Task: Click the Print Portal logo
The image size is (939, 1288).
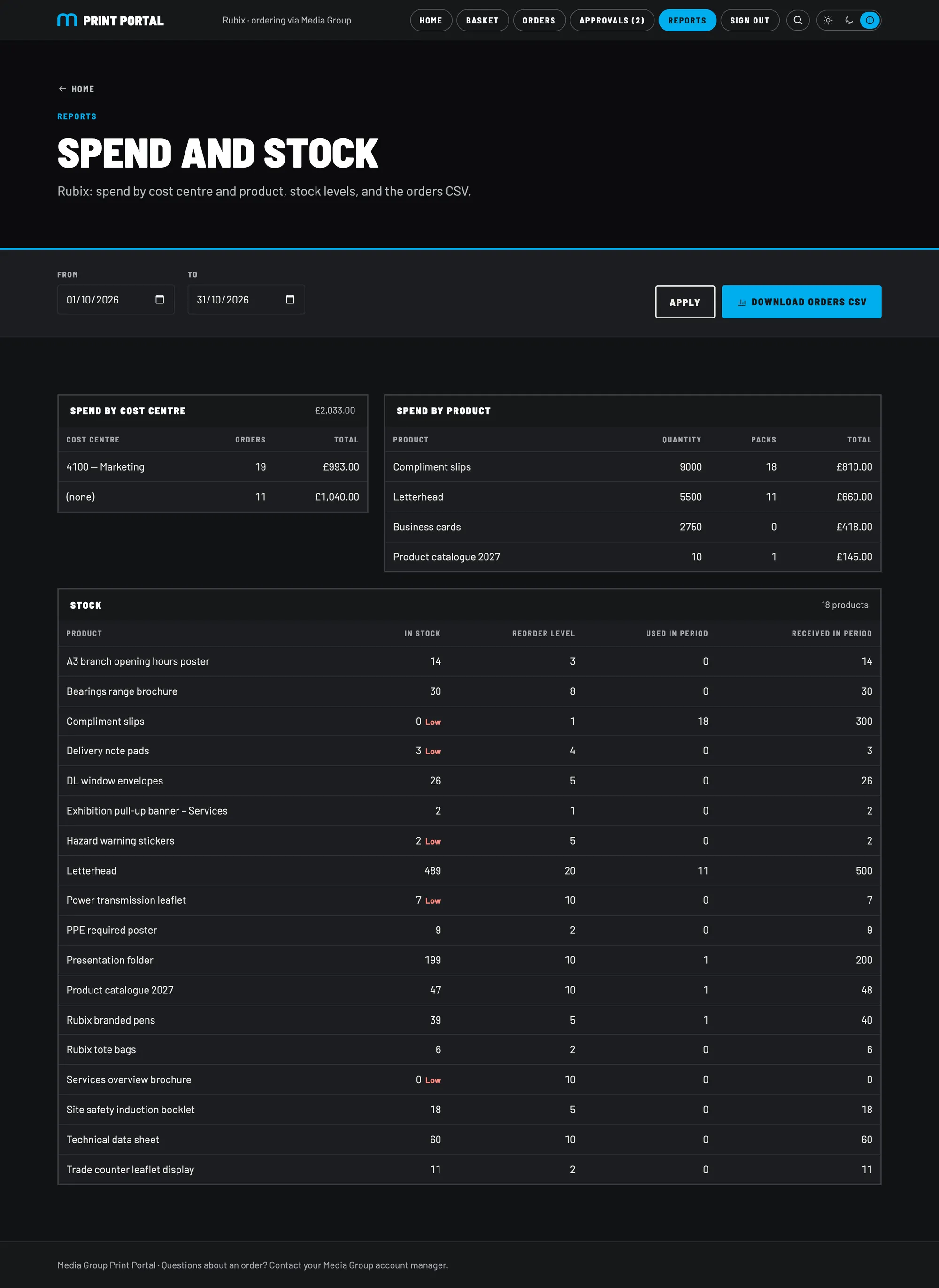Action: (110, 21)
